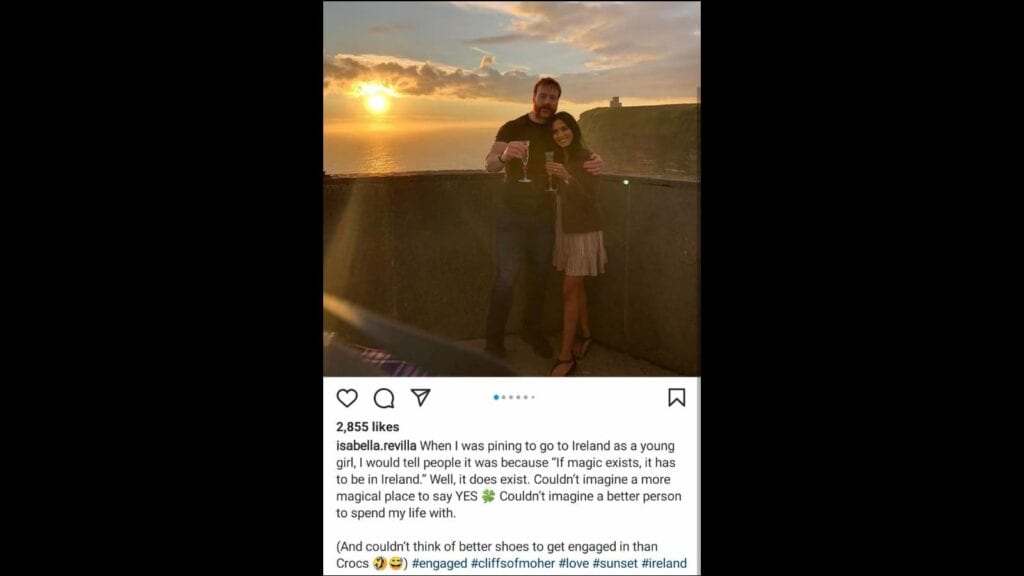This screenshot has height=576, width=1024.
Task: Save the post with the bookmark icon
Action: pyautogui.click(x=677, y=398)
